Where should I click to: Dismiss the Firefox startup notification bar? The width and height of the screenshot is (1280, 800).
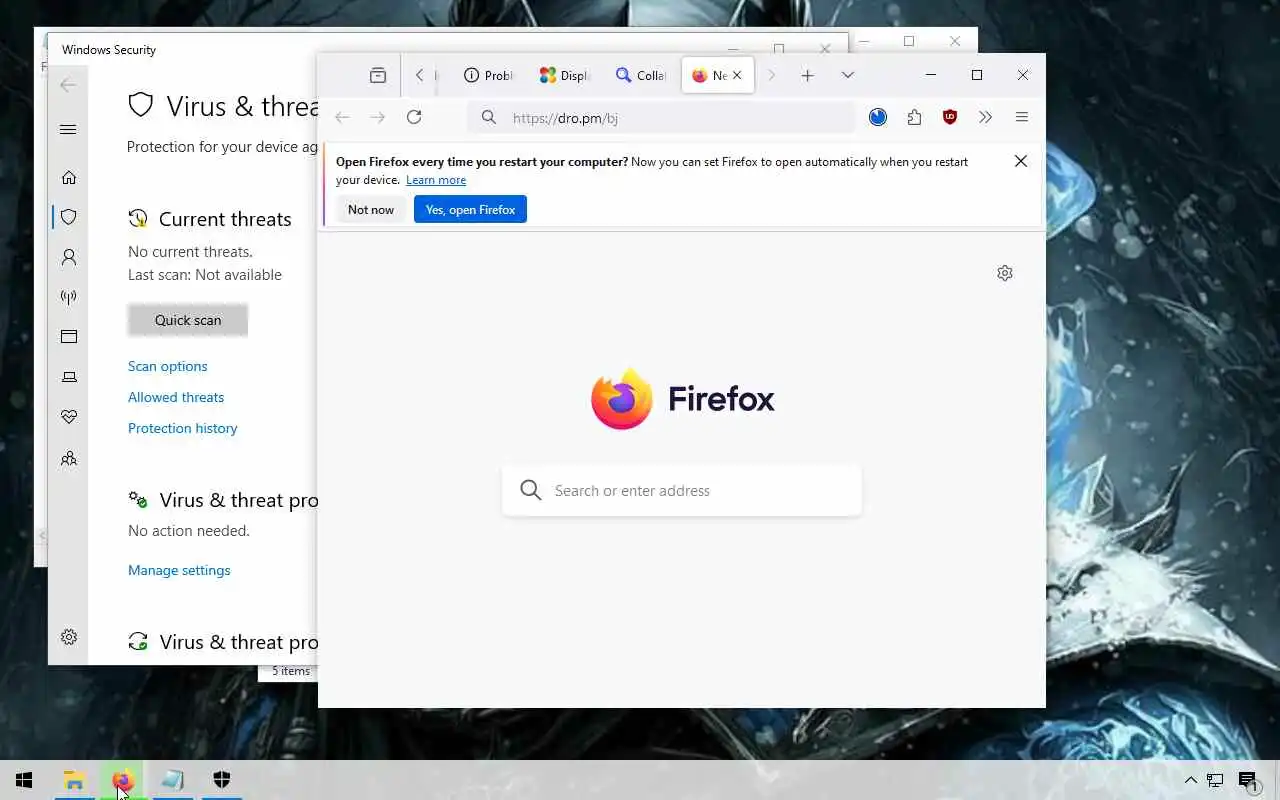pyautogui.click(x=1020, y=161)
